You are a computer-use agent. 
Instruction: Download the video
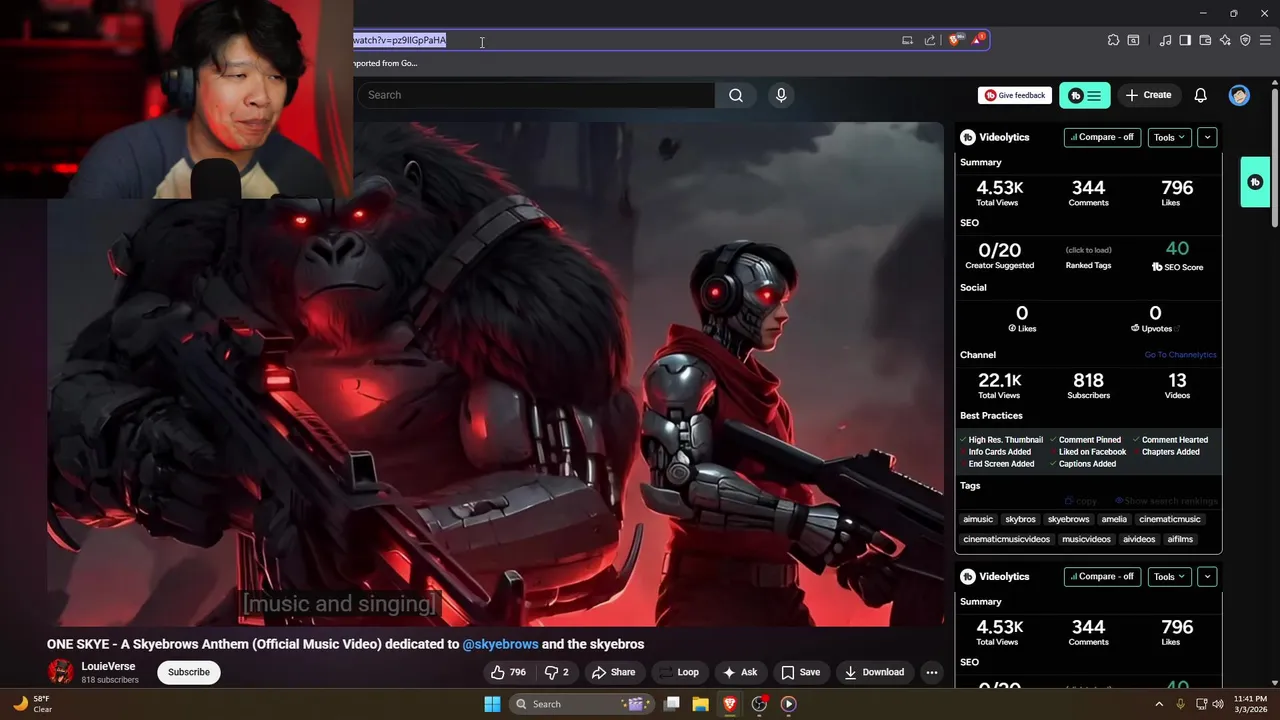[x=874, y=672]
